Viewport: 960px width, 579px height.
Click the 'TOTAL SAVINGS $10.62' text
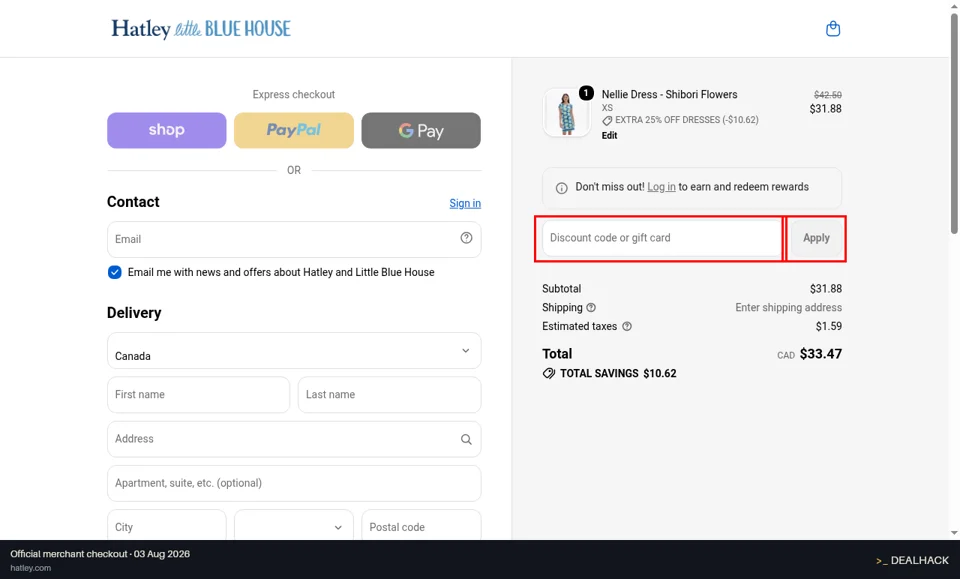(x=618, y=373)
